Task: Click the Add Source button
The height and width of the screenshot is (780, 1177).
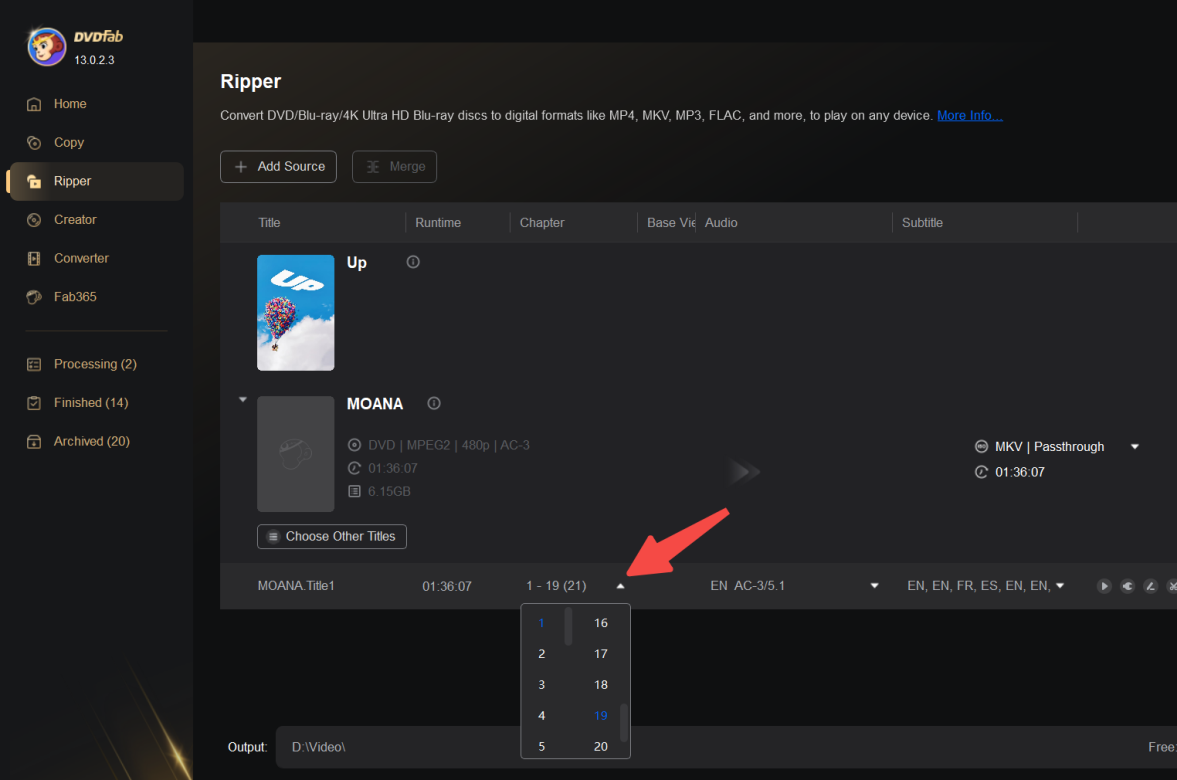Action: tap(279, 167)
